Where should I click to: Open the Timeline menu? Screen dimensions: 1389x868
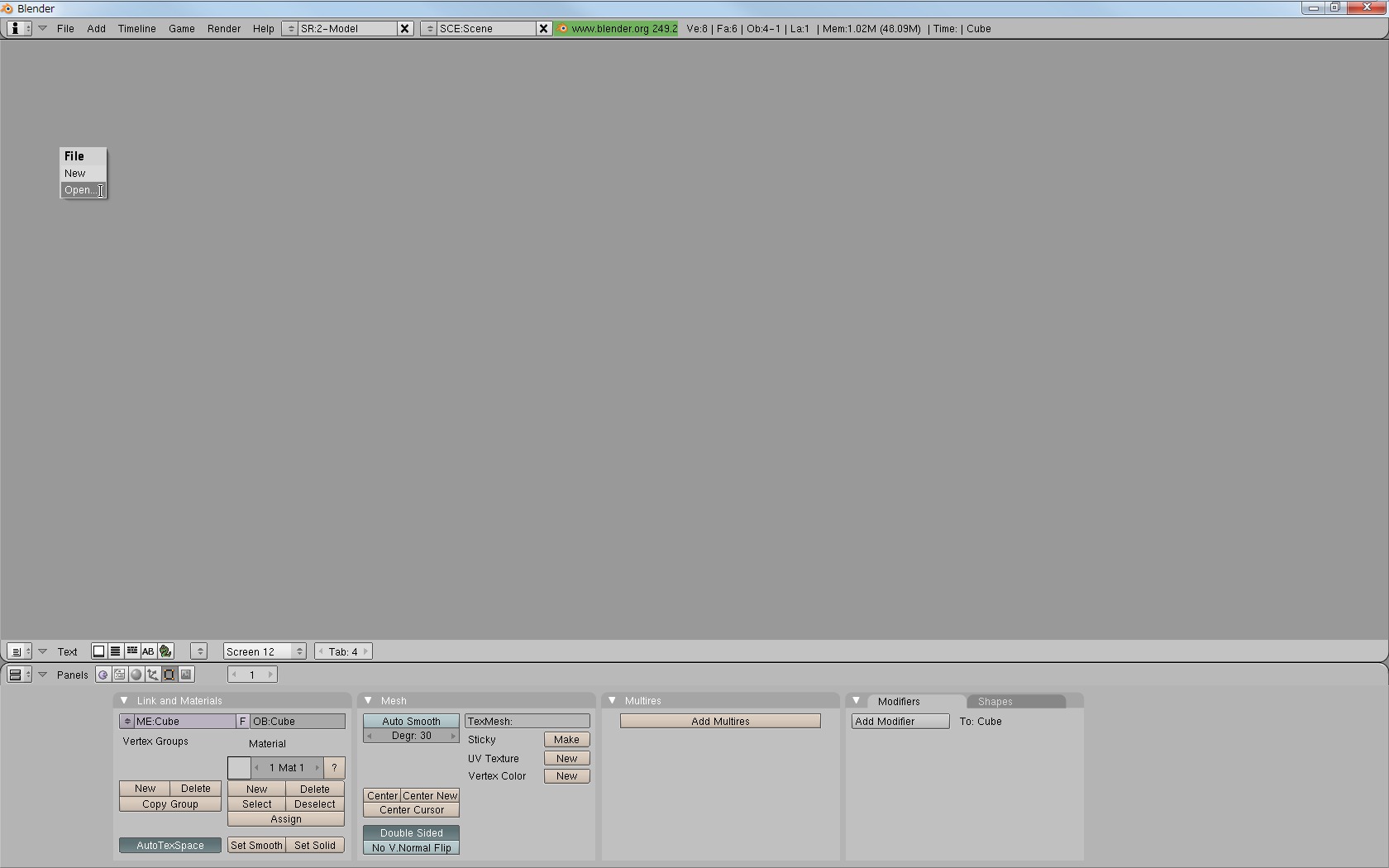(x=136, y=28)
